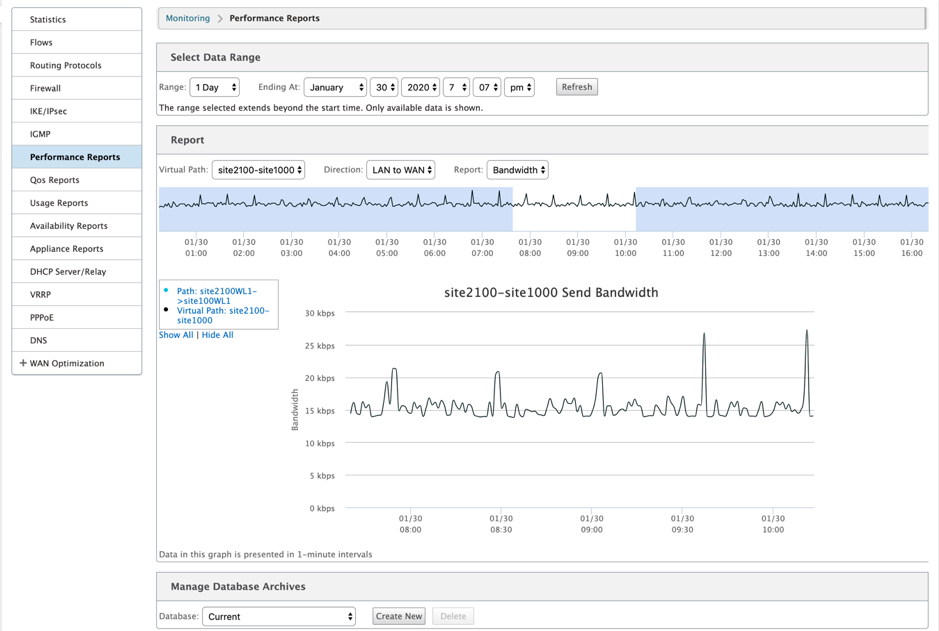Open the month dropdown showing January
The image size is (939, 631).
[335, 87]
